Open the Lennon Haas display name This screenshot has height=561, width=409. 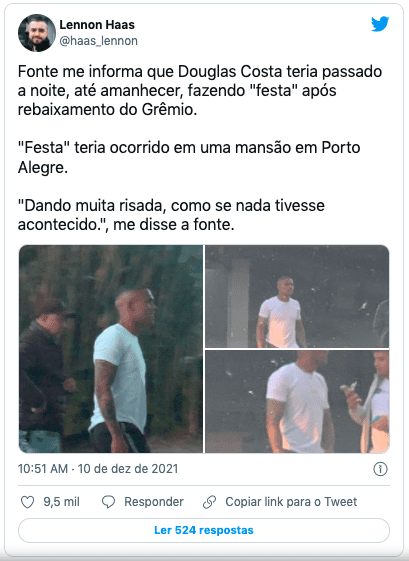97,25
